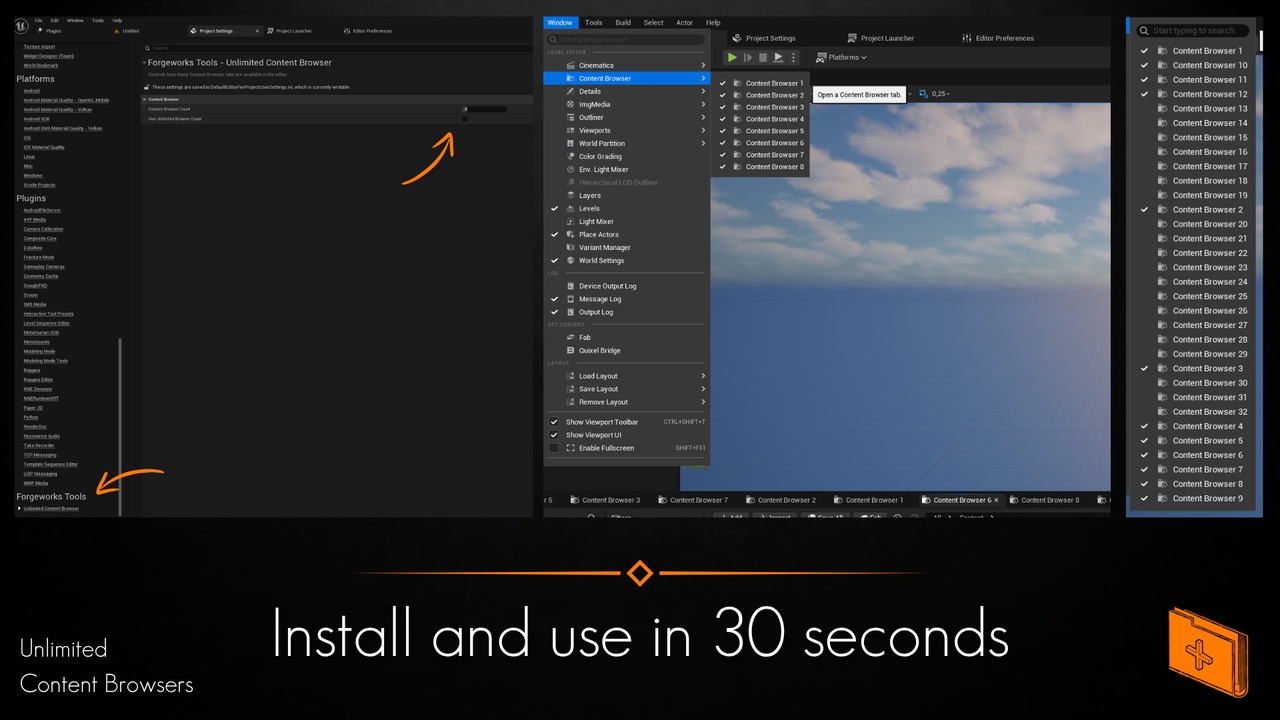The height and width of the screenshot is (720, 1280).
Task: Expand the ImgMedia submenu arrow
Action: click(x=703, y=104)
